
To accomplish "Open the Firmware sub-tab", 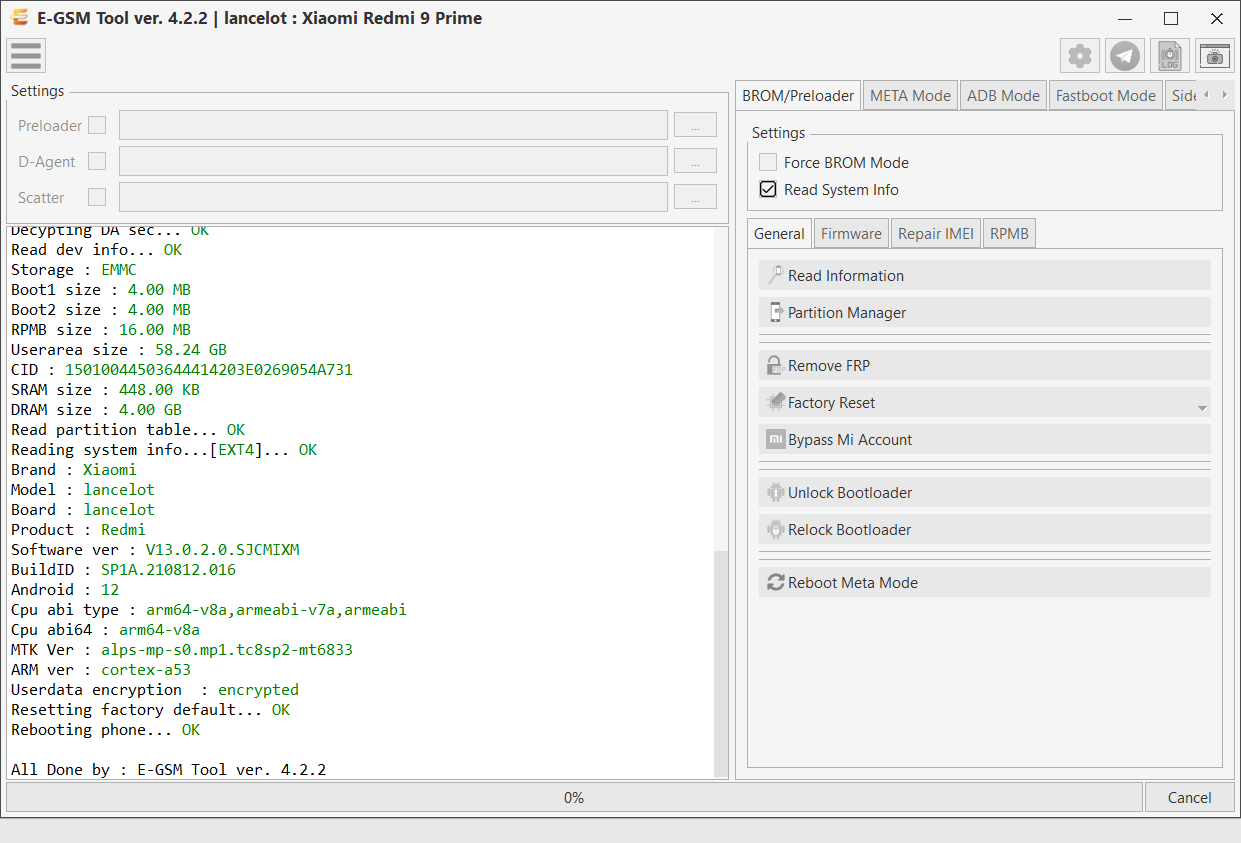I will tap(851, 234).
